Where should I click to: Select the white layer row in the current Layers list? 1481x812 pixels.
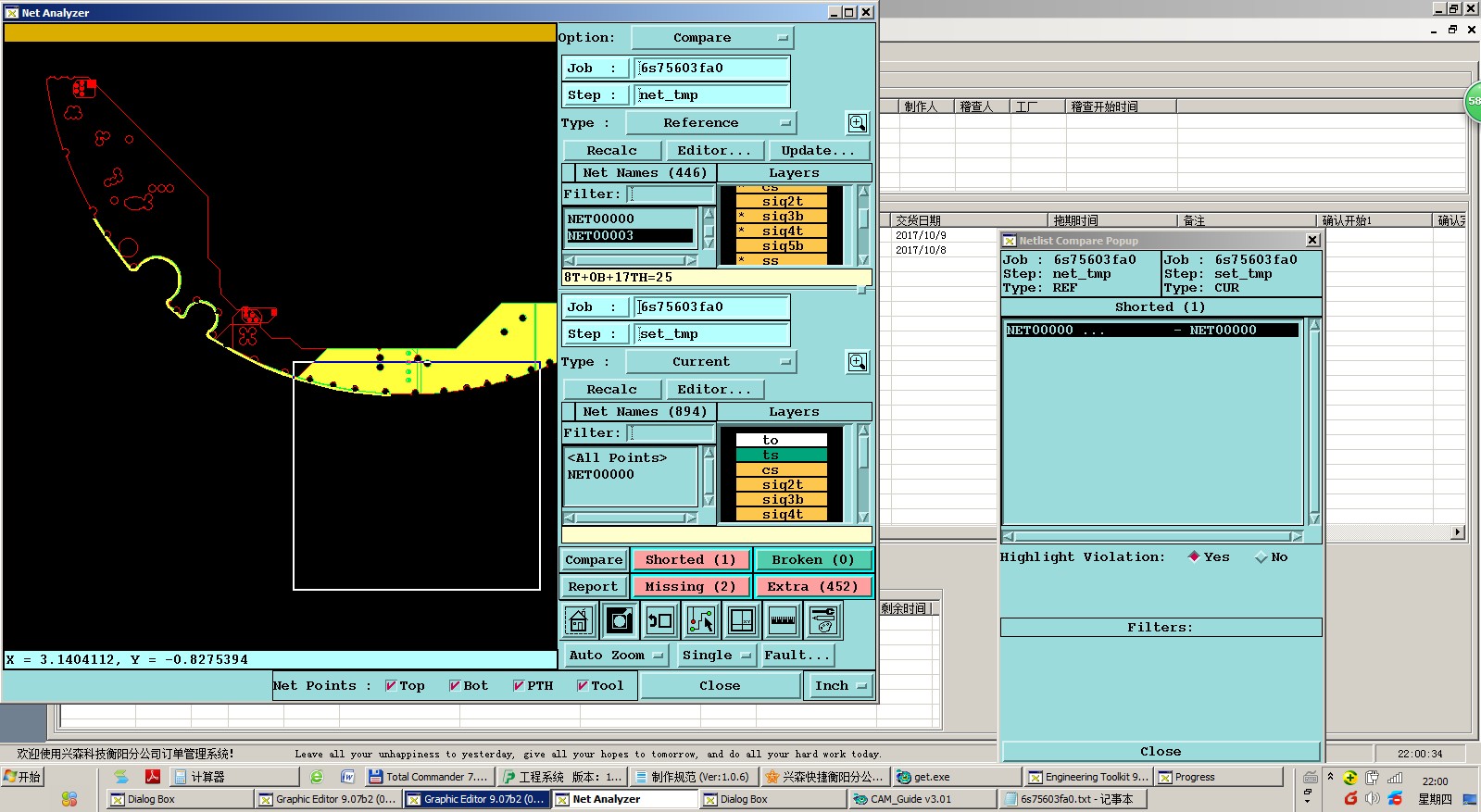click(782, 441)
